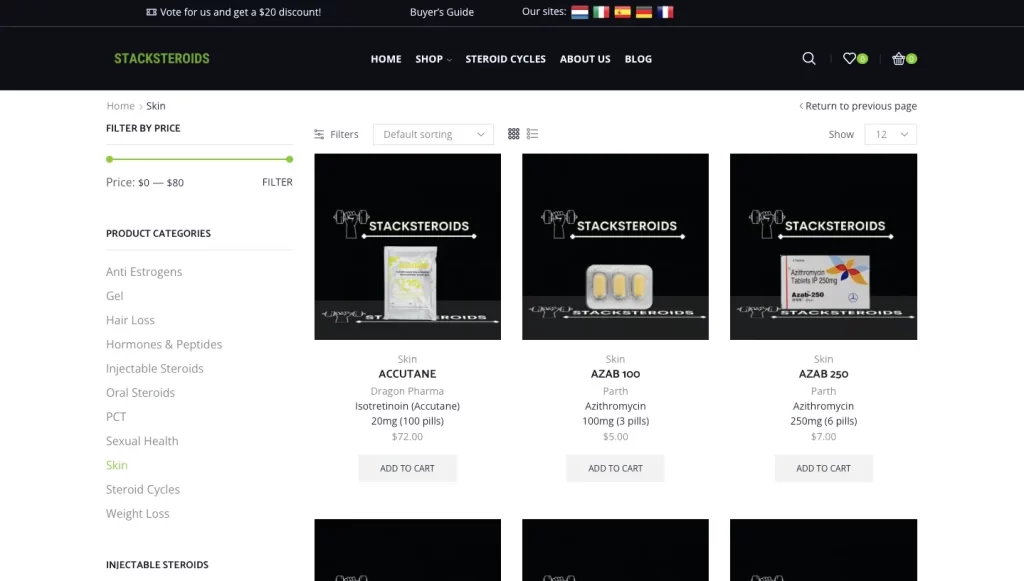
Task: Go to Home breadcrumb
Action: tap(120, 106)
